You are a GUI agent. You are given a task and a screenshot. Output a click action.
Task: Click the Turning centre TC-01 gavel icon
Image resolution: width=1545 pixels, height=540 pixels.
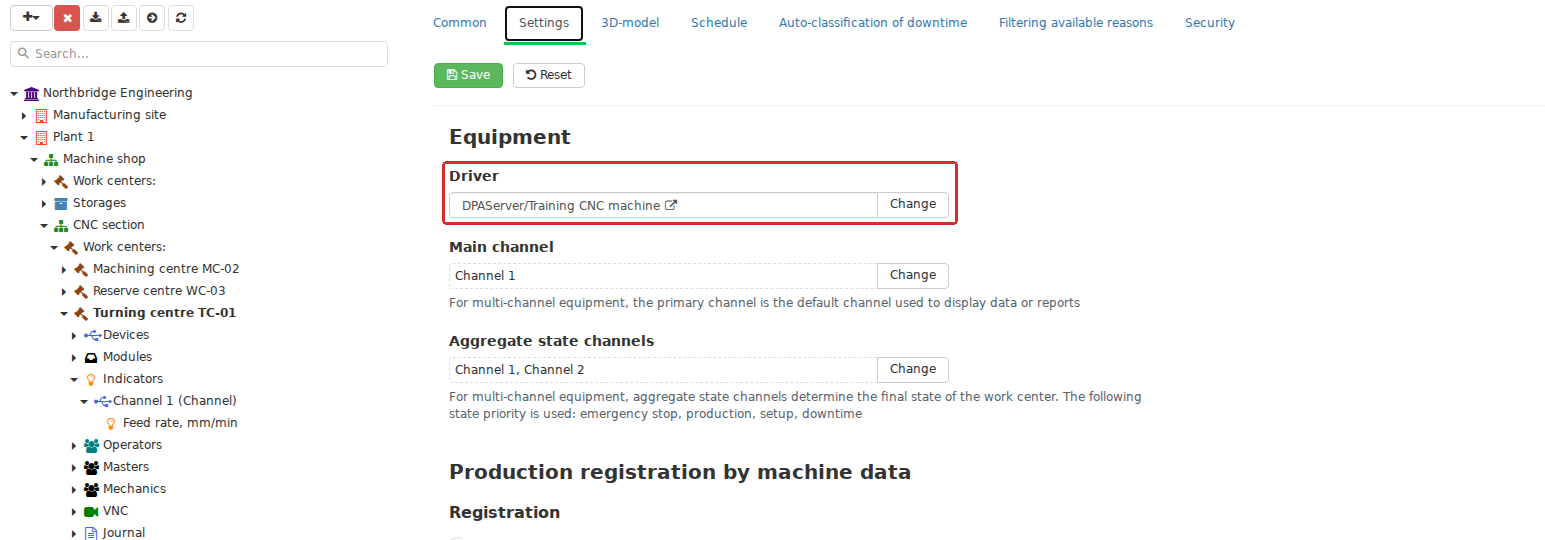[x=81, y=313]
